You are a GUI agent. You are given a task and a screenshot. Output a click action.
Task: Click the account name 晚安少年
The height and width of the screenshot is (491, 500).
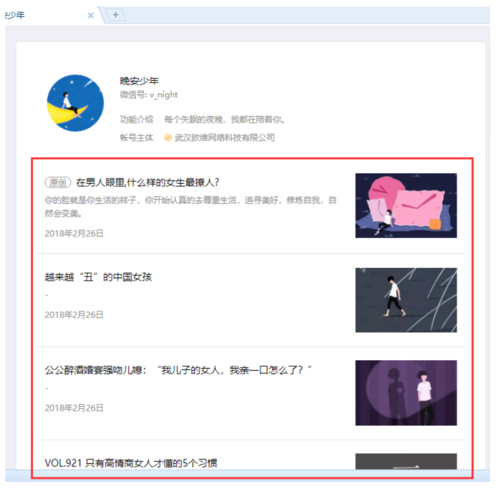point(139,81)
